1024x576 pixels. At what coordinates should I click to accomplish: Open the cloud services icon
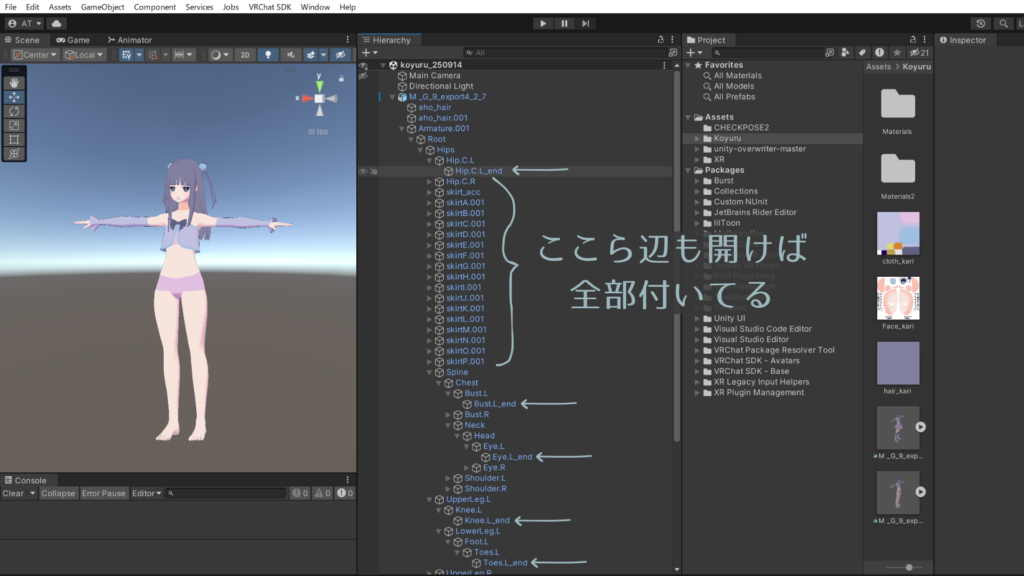[x=56, y=23]
